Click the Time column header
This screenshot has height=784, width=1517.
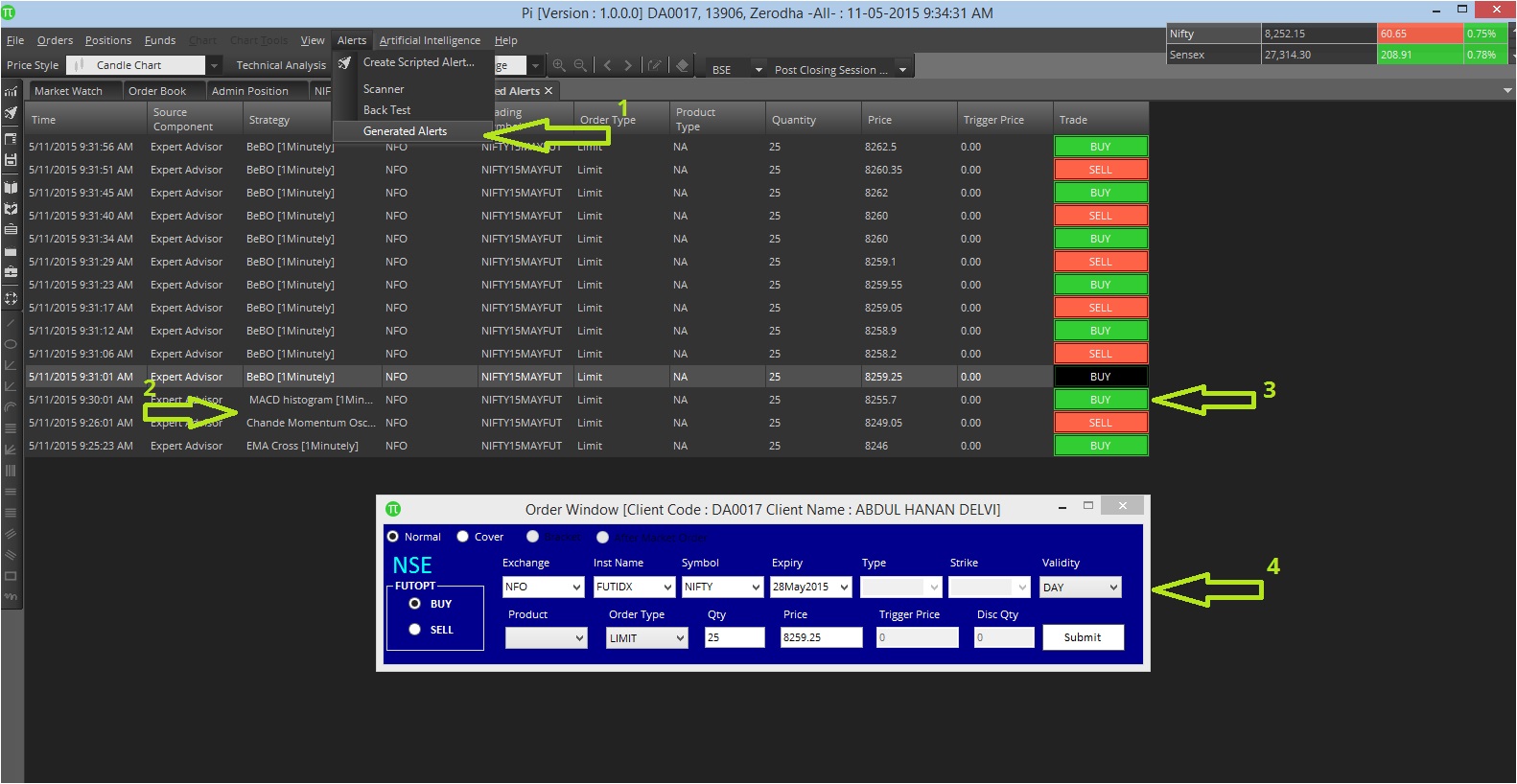point(85,120)
